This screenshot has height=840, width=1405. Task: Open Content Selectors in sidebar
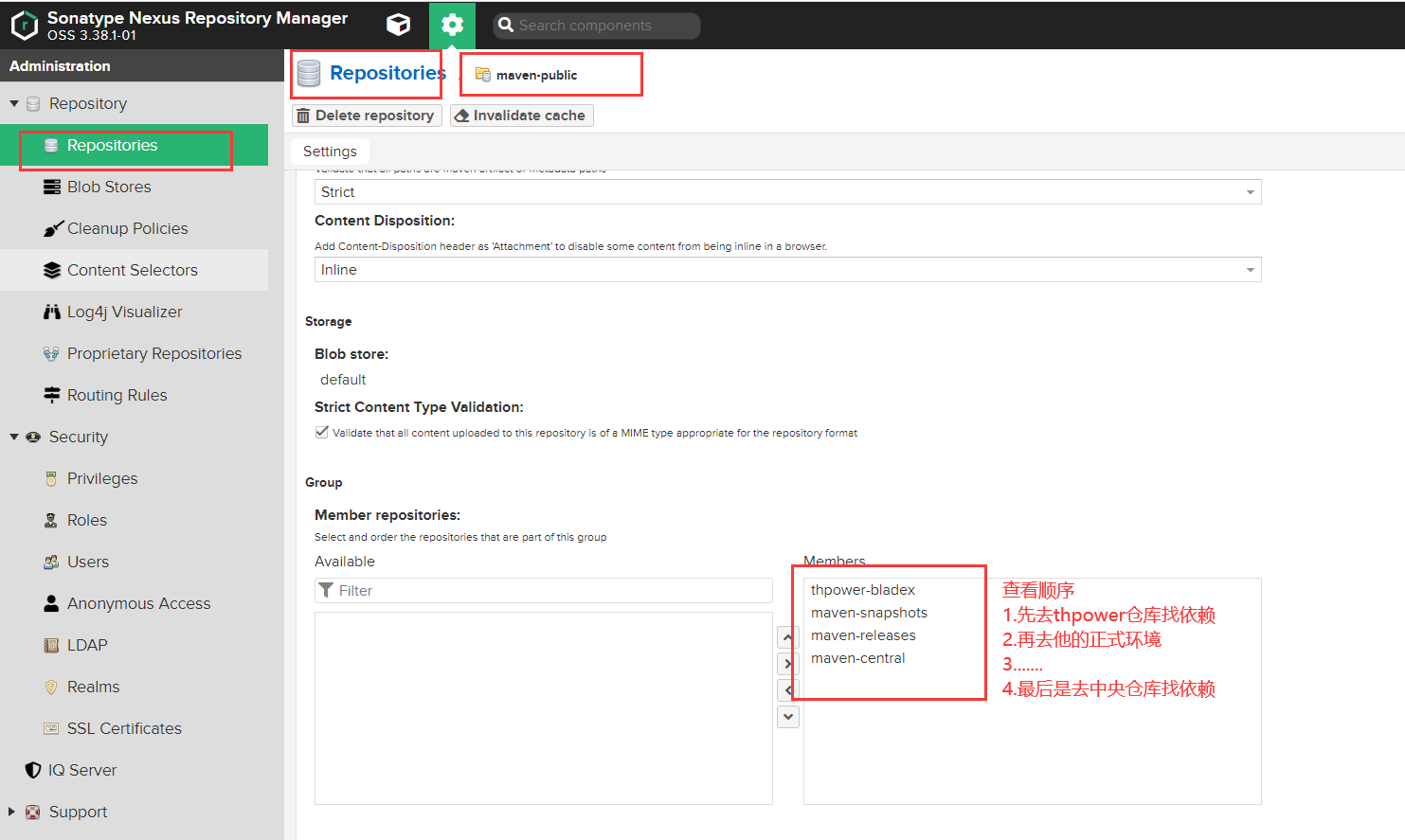134,270
